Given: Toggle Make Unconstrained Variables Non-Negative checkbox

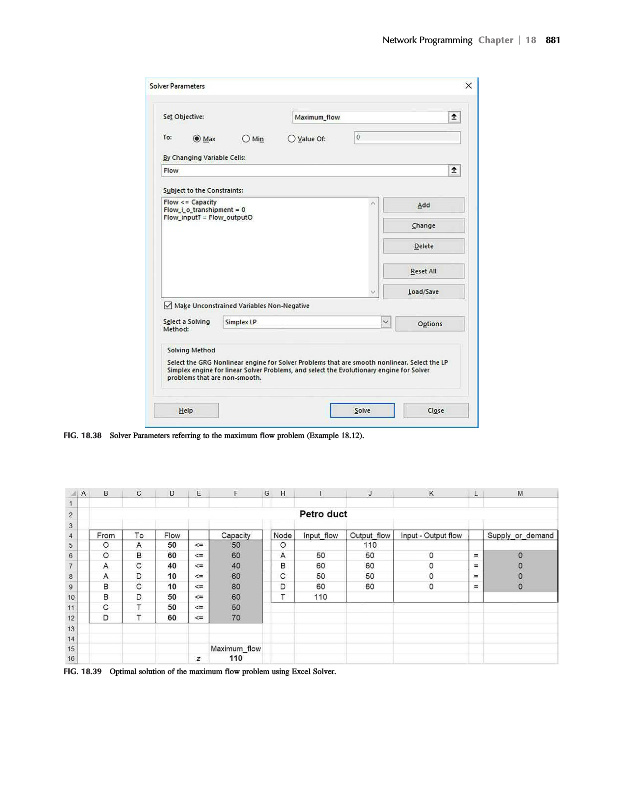Looking at the screenshot, I should 168,304.
